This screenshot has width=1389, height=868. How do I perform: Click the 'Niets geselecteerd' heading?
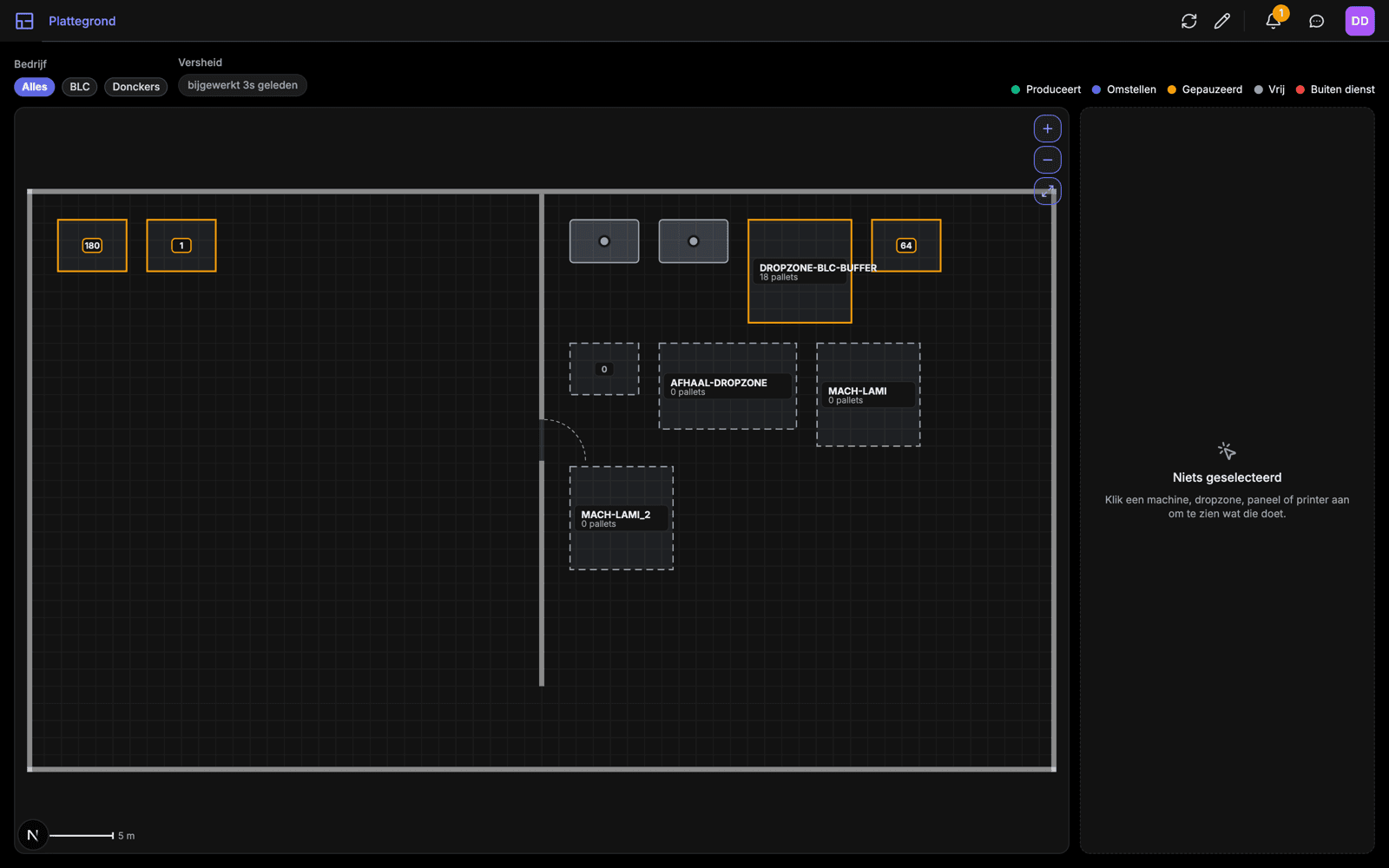[1227, 477]
